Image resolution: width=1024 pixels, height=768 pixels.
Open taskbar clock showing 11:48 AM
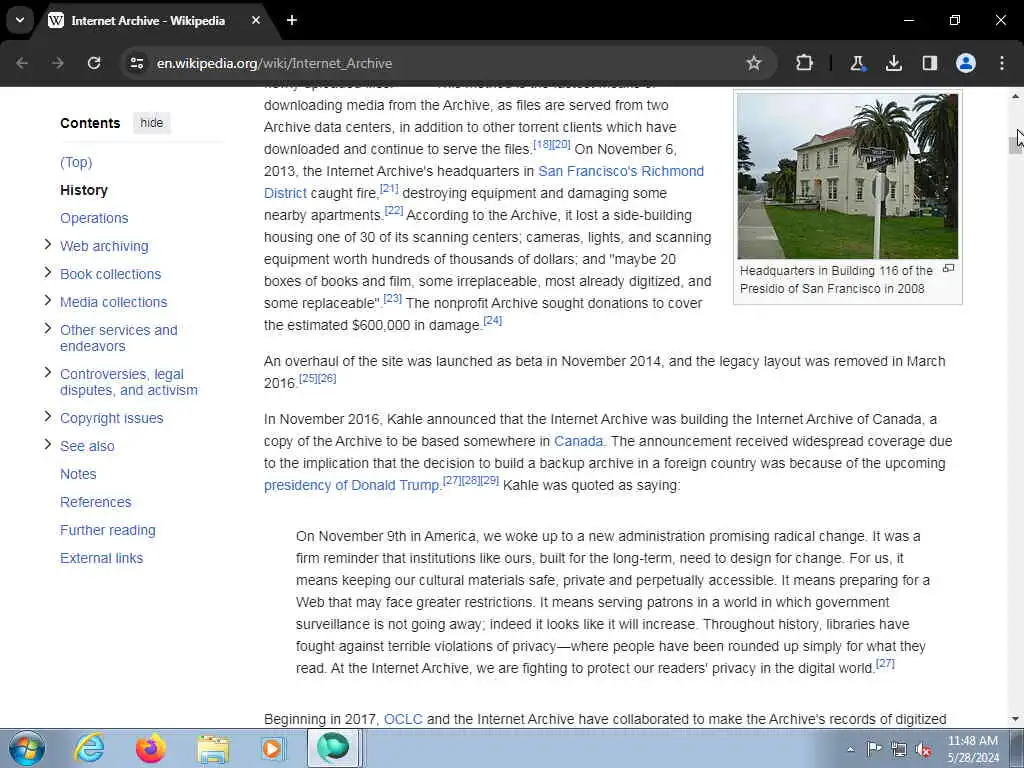pyautogui.click(x=973, y=749)
